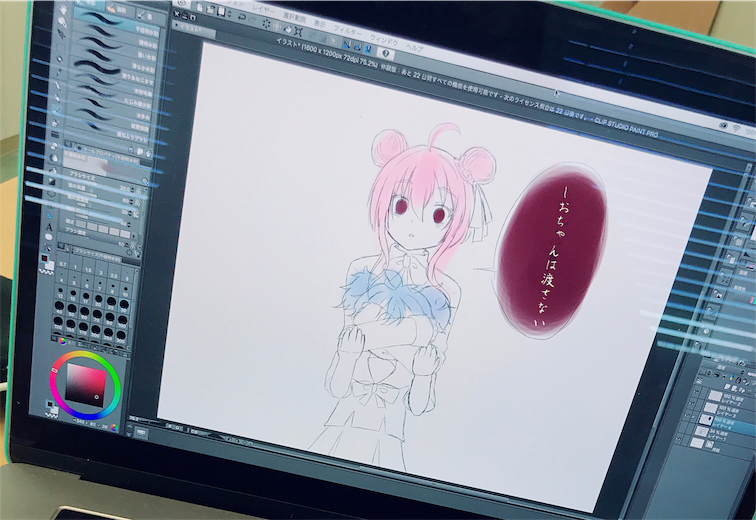Pick brush size 30 preset
This screenshot has width=756, height=520.
click(124, 307)
